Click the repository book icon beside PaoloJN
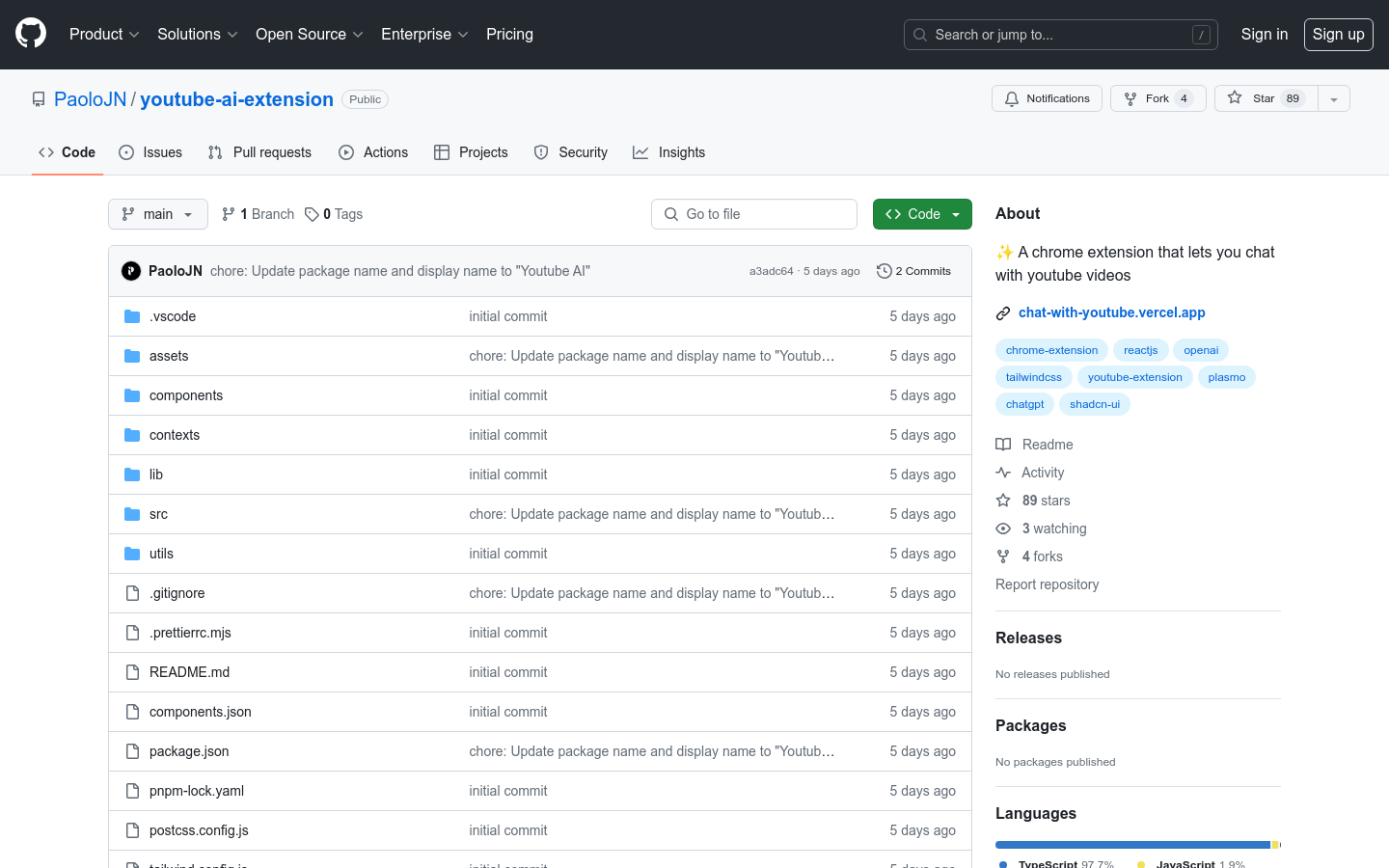1389x868 pixels. (x=39, y=99)
